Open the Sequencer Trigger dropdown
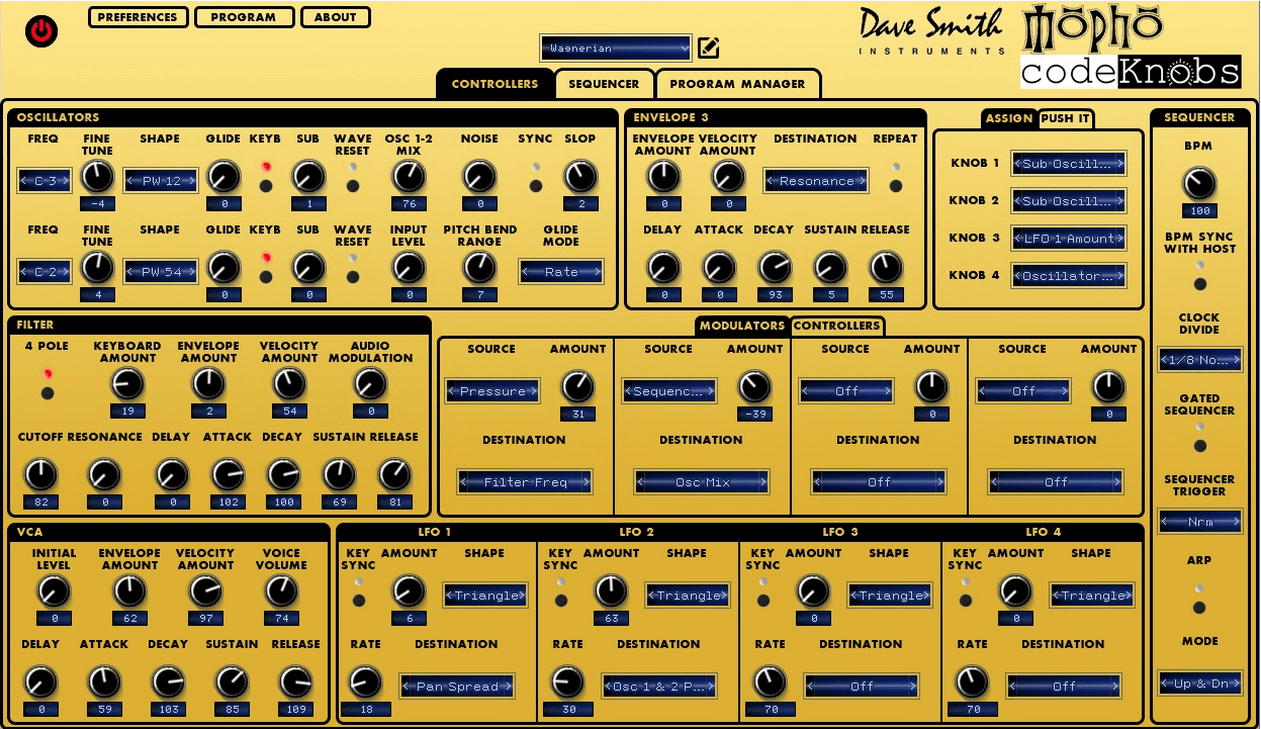 click(1200, 521)
